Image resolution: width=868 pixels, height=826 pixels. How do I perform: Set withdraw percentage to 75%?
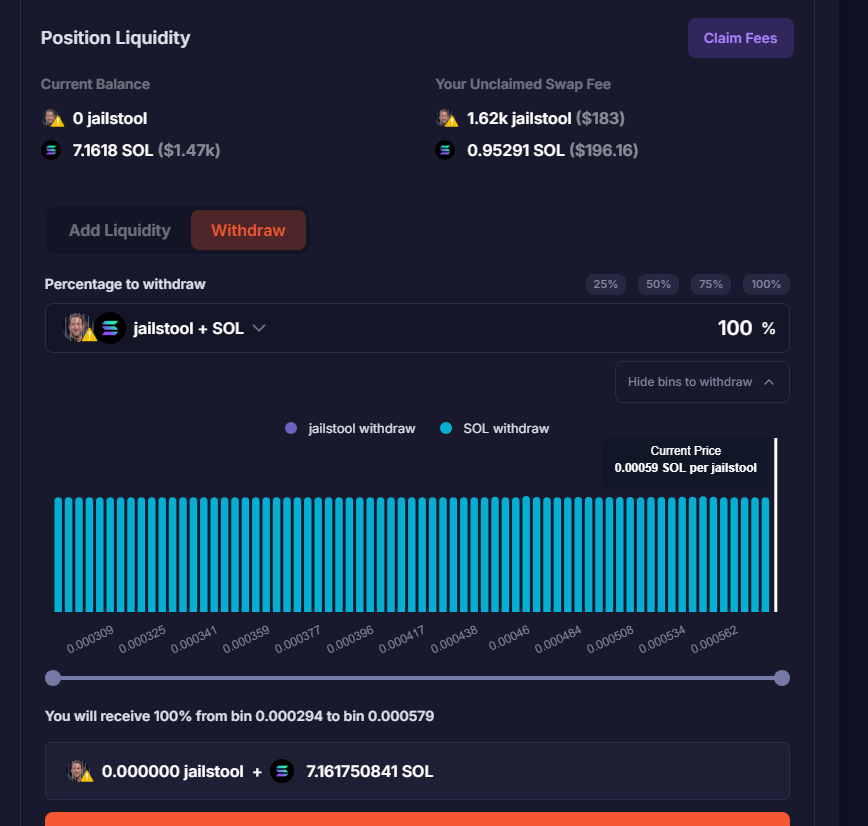(711, 285)
